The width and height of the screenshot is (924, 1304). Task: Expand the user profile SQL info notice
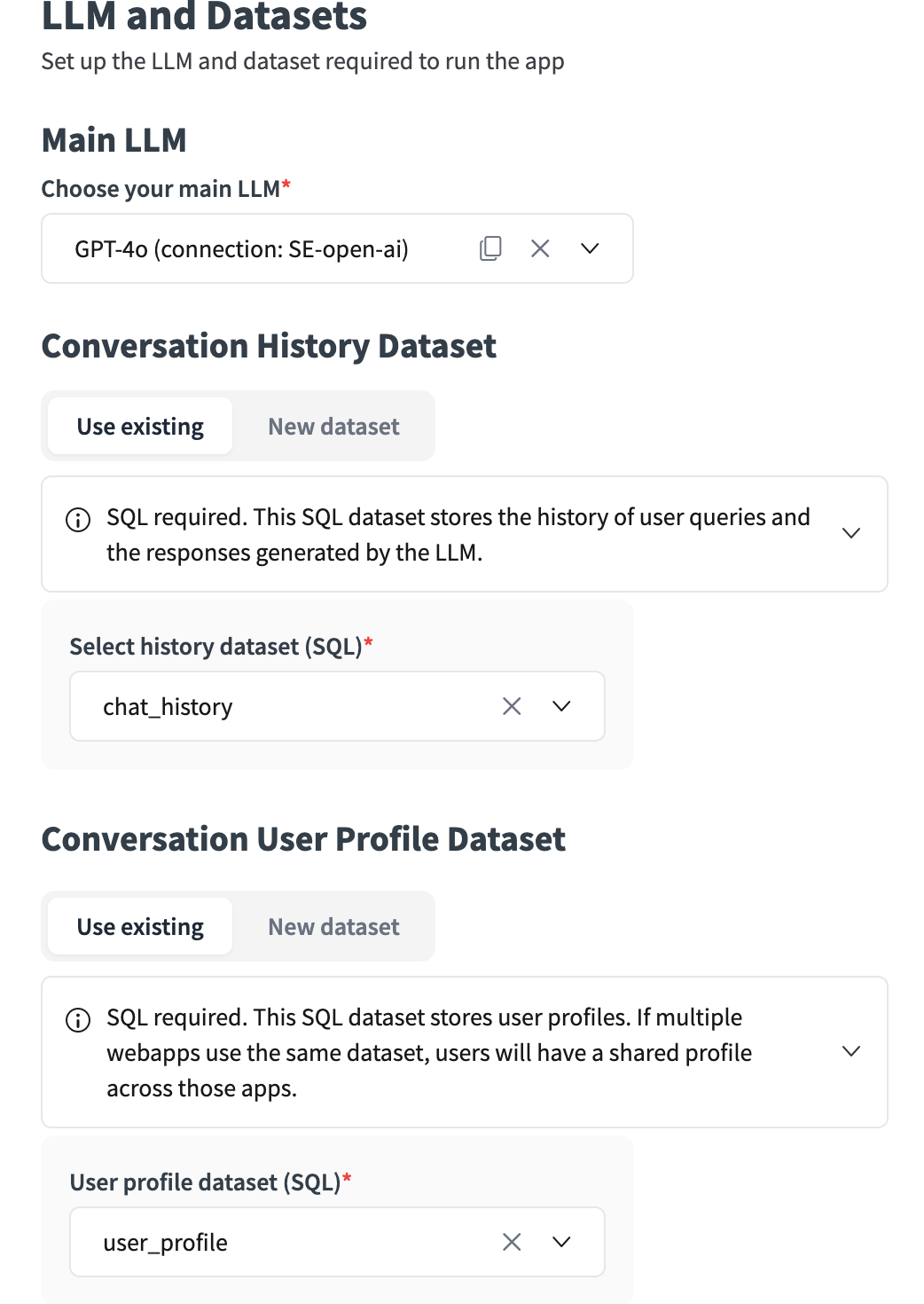coord(851,1051)
